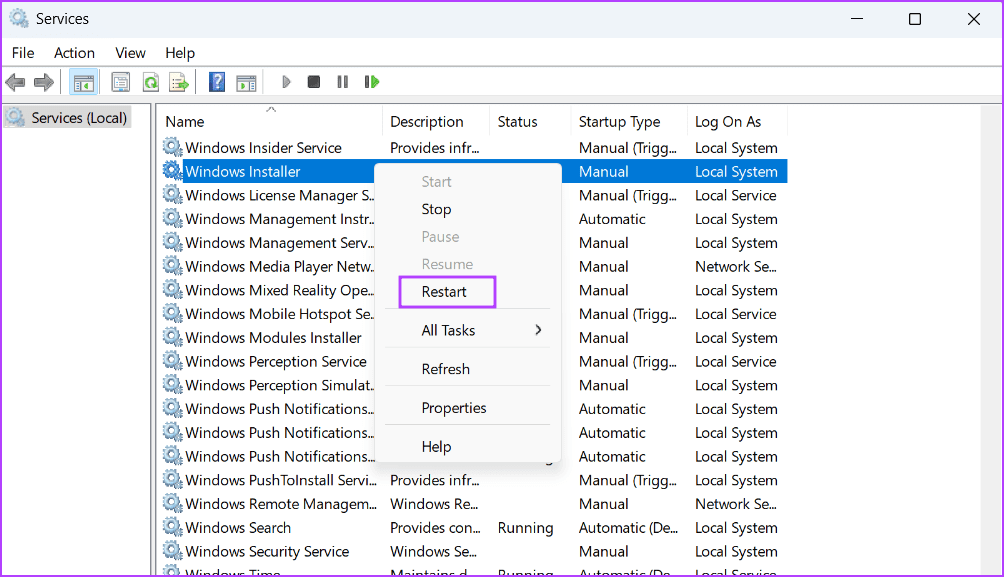Open the toolbar Properties sheet icon
Screen dimensions: 1004x577
point(120,82)
